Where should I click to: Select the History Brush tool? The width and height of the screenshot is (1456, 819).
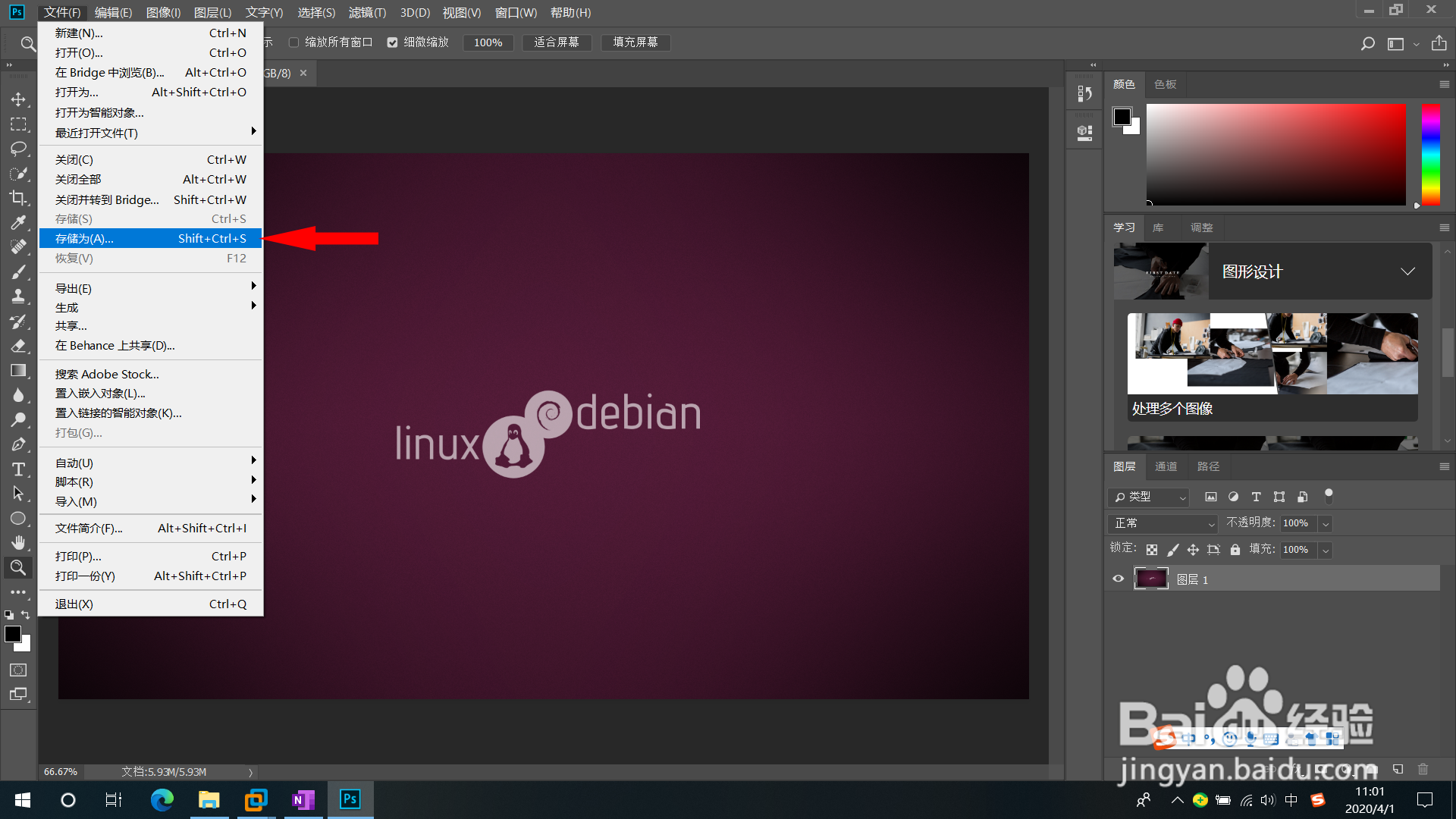point(18,322)
